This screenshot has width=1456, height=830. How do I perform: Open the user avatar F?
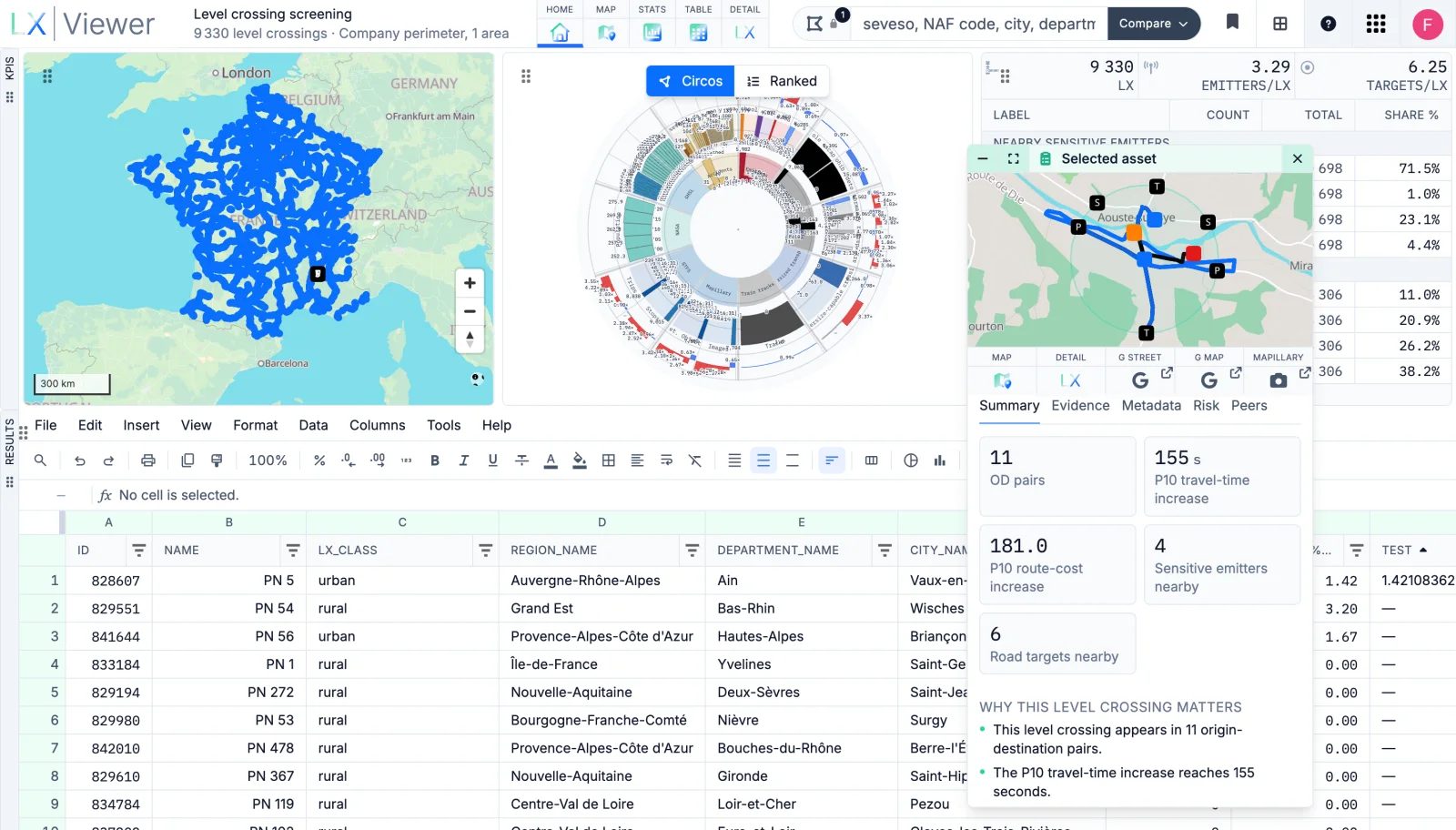coord(1427,25)
